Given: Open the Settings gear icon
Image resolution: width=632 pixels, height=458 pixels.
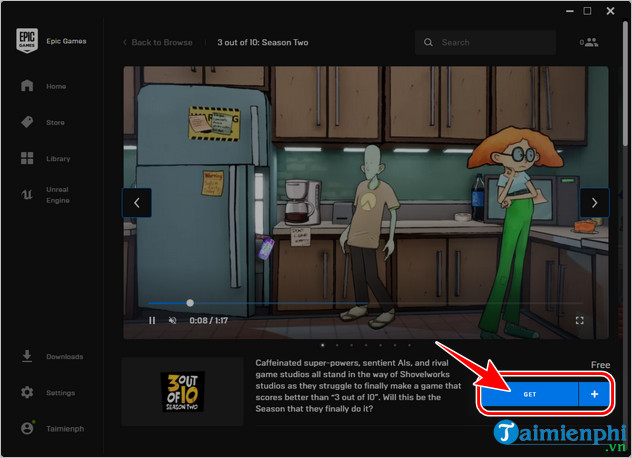Looking at the screenshot, I should [x=27, y=392].
